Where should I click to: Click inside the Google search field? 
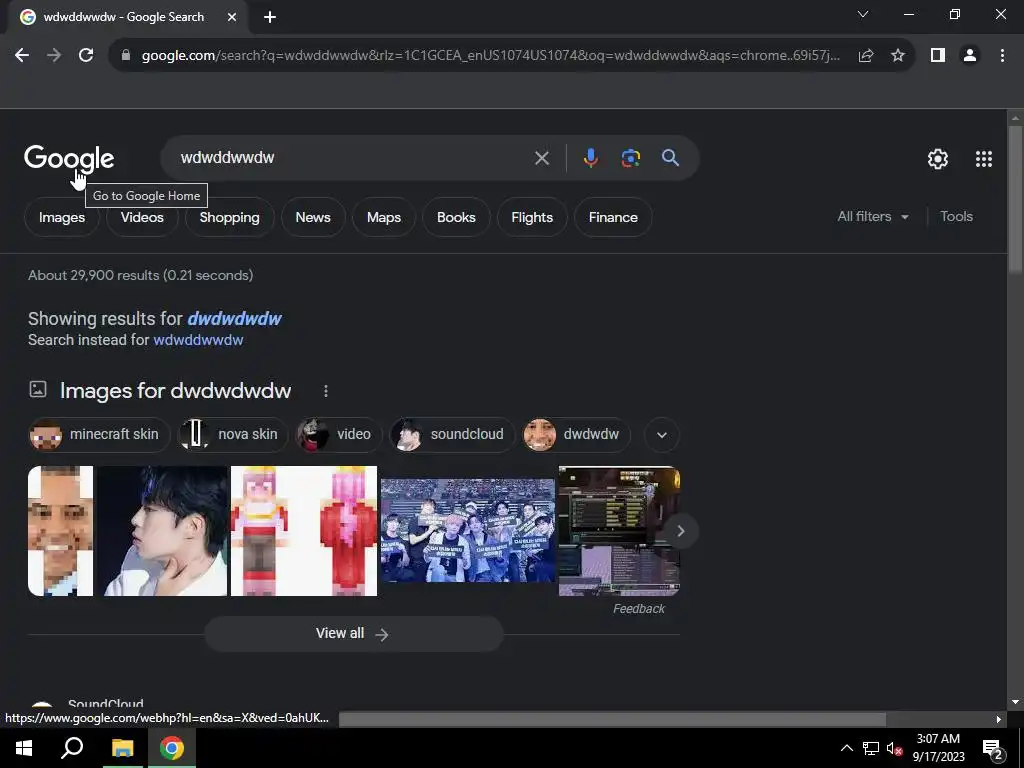tap(353, 158)
